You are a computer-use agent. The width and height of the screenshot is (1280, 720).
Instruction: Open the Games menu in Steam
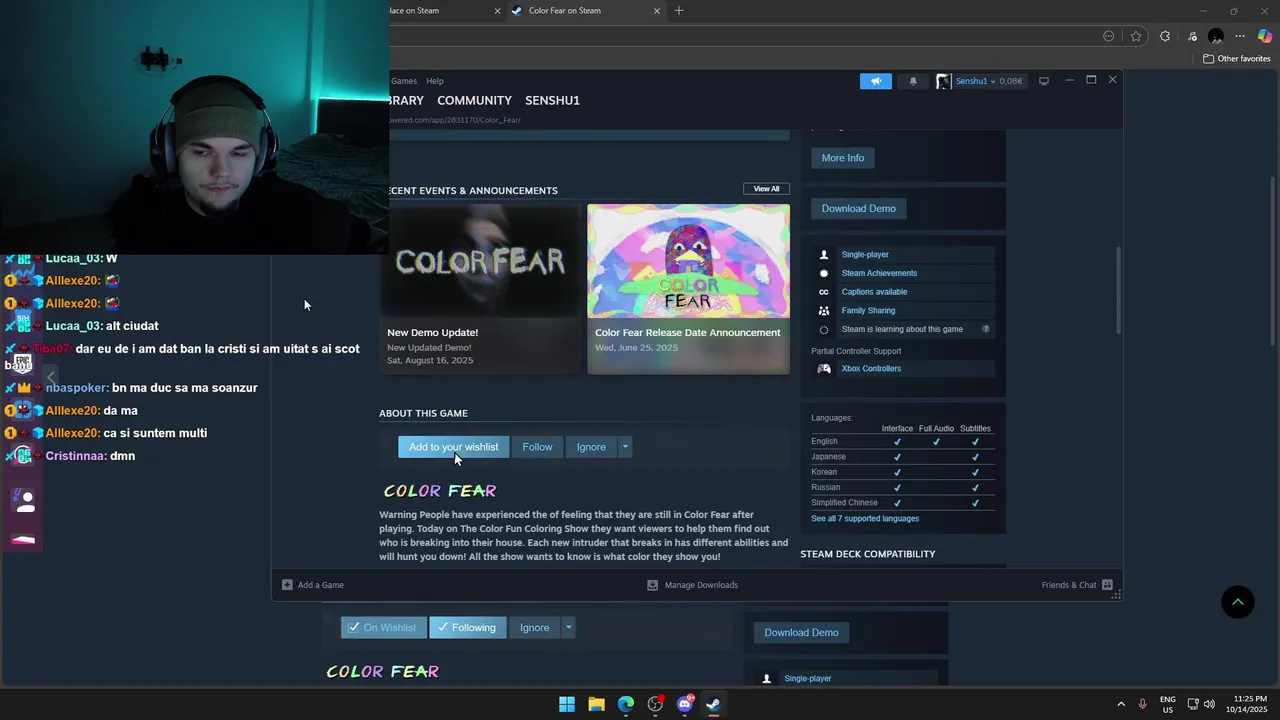(404, 81)
